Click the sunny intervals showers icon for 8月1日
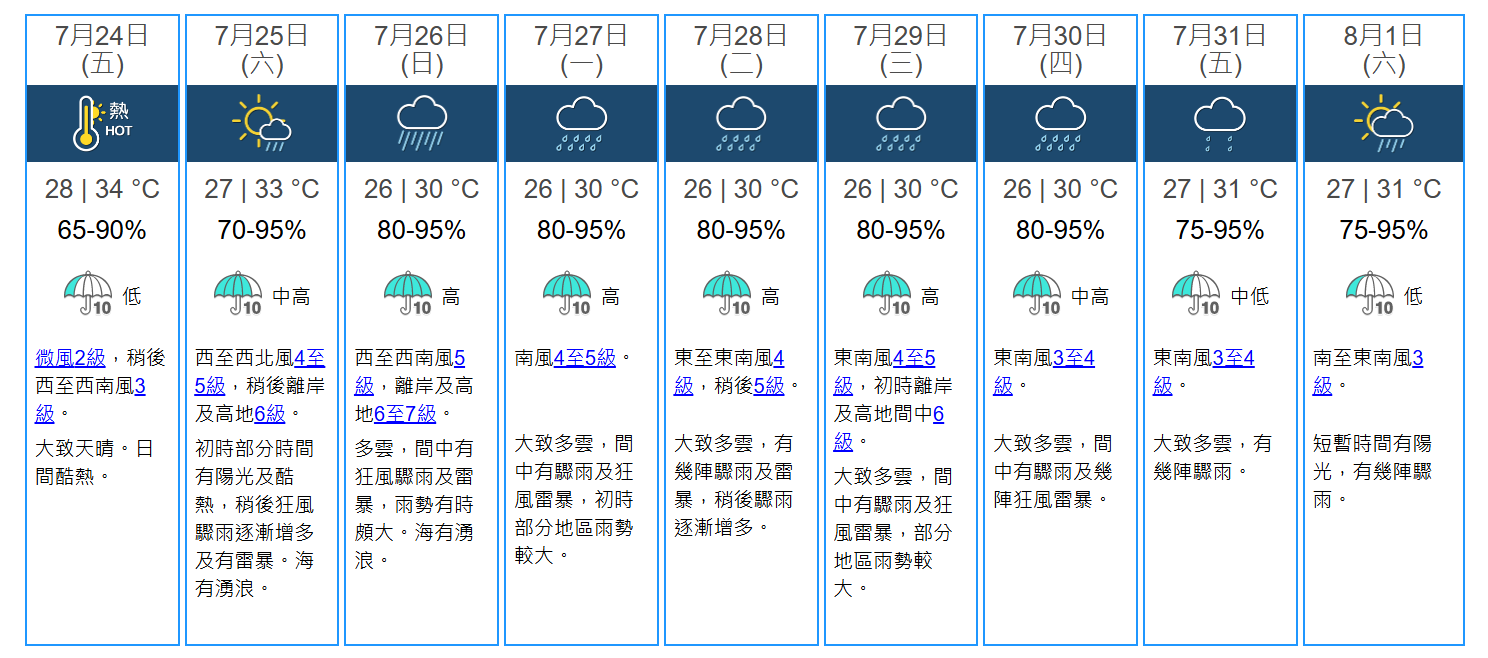 (1383, 123)
